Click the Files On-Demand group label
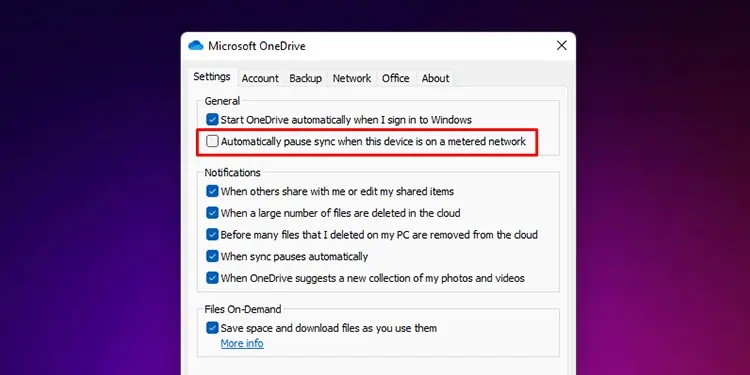This screenshot has width=750, height=375. pyautogui.click(x=243, y=309)
